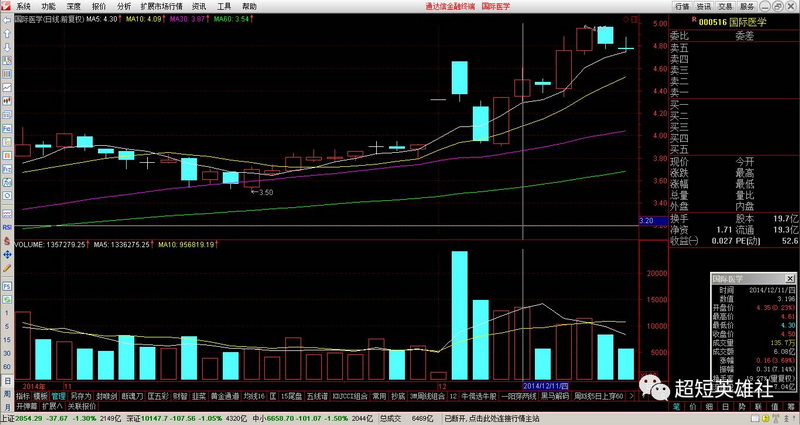The image size is (800, 425).
Task: Expand the 扩展 panel at bottom left
Action: pos(50,407)
